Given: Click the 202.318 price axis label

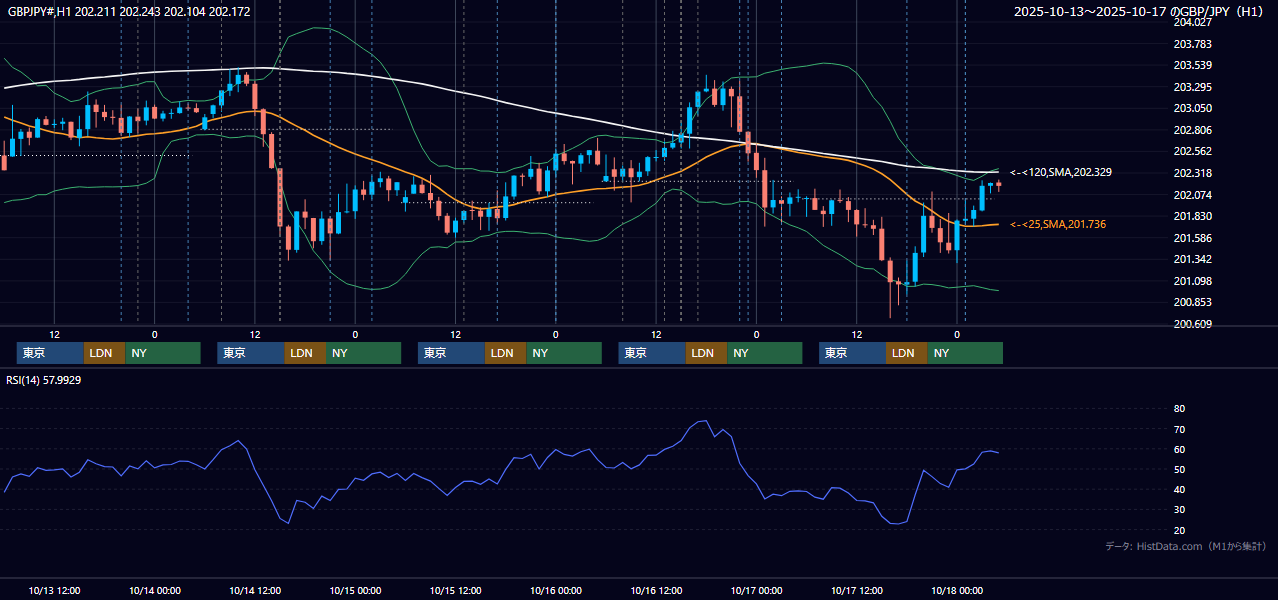Looking at the screenshot, I should point(1192,173).
